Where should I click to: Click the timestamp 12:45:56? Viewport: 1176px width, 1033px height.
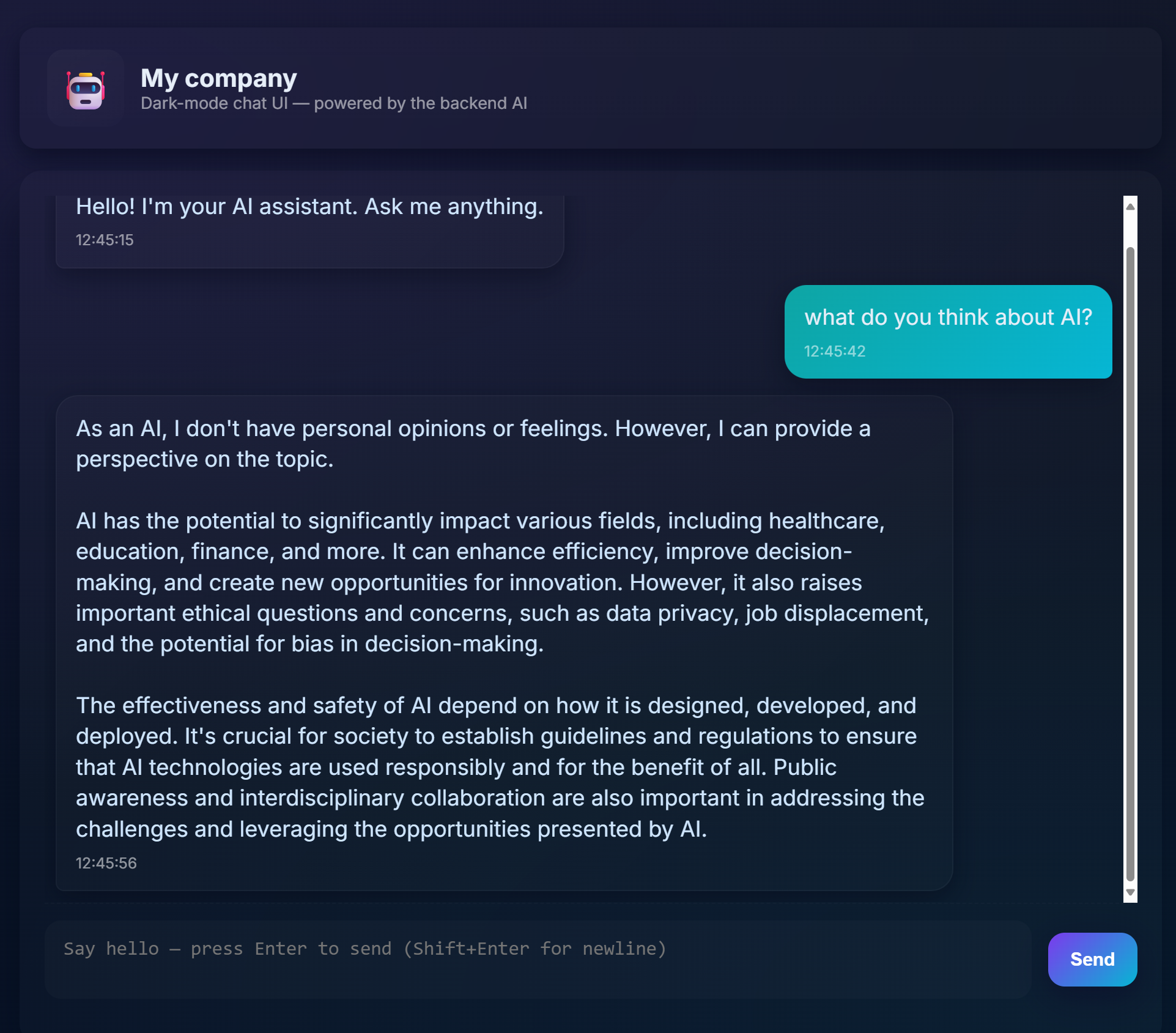[106, 863]
